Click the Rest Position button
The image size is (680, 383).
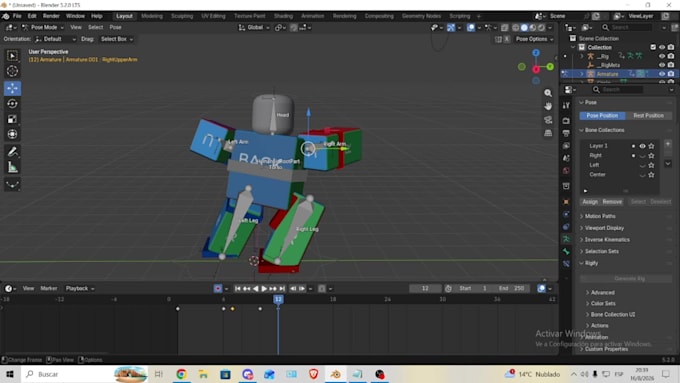coord(648,116)
